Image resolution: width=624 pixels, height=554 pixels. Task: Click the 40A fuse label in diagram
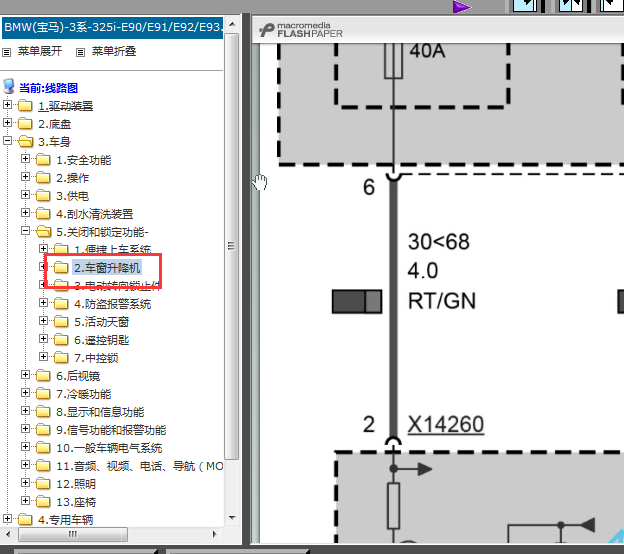coord(427,51)
